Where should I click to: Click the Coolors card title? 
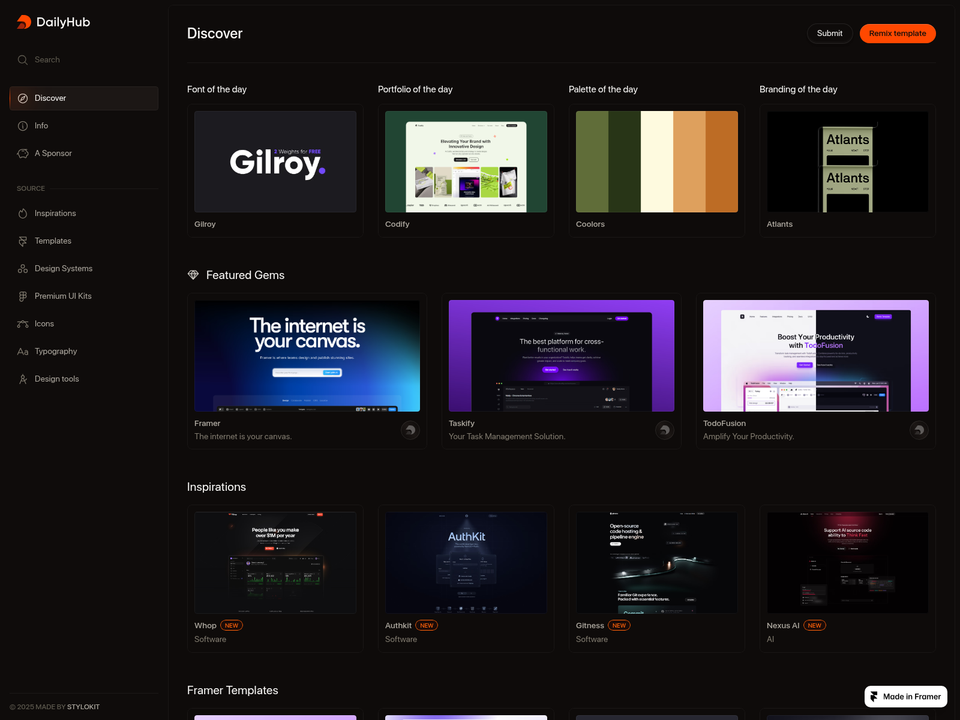pyautogui.click(x=590, y=224)
